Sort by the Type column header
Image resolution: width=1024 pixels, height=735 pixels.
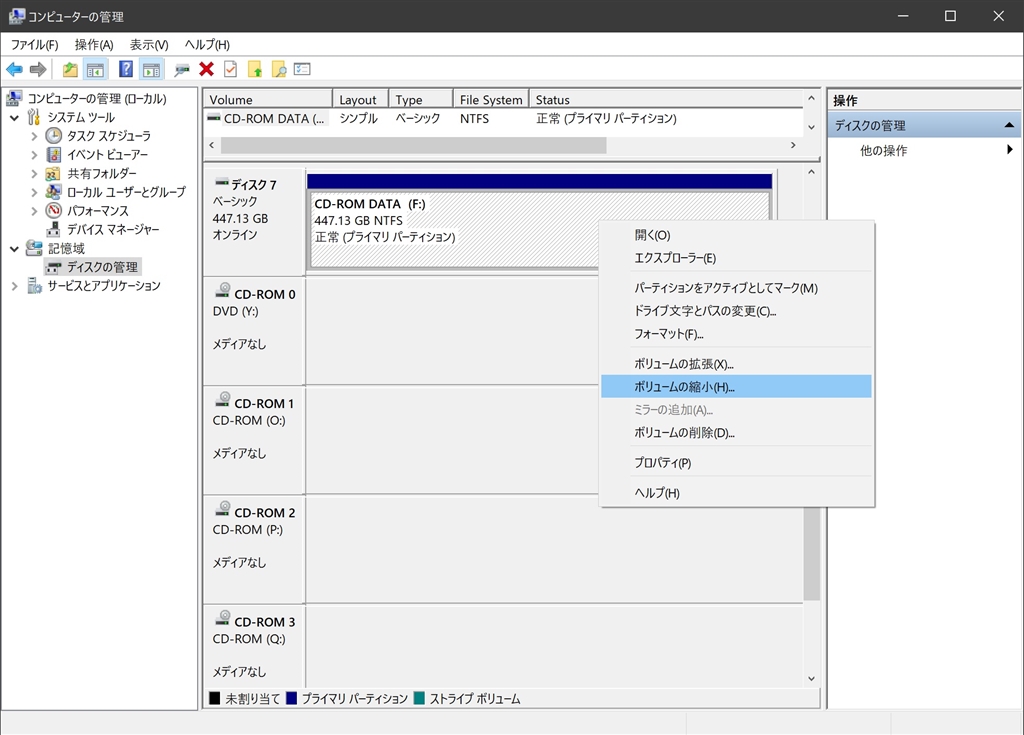point(421,99)
